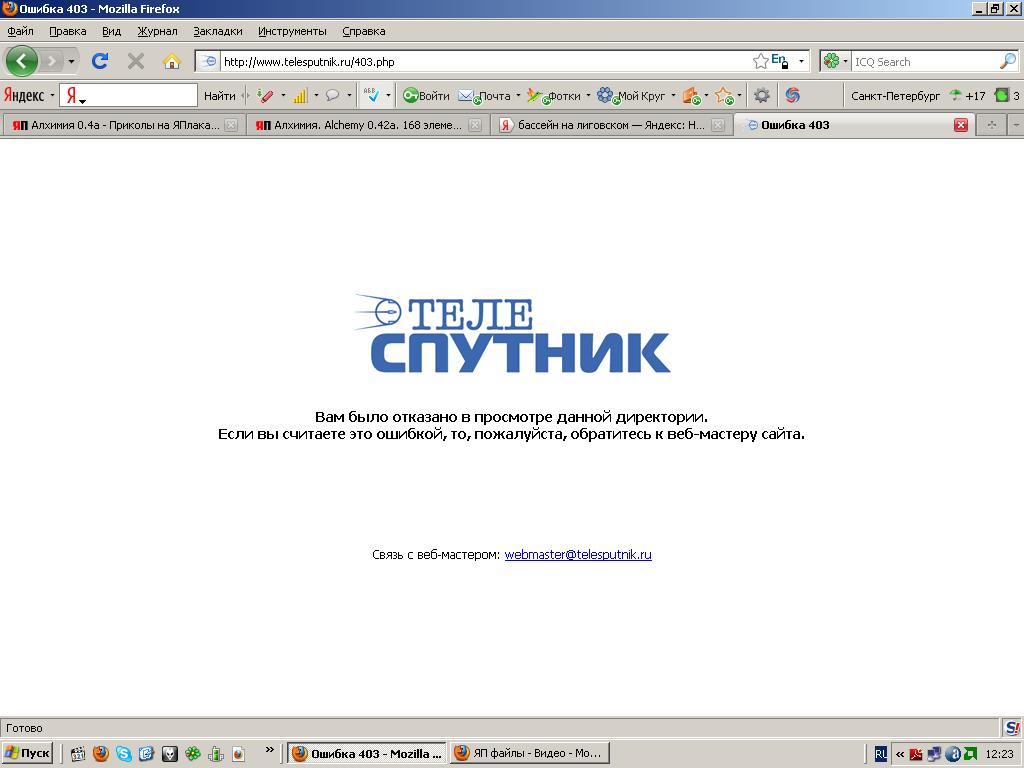The image size is (1024, 768).
Task: Open the media player clapperboard quick launch icon
Action: pos(78,754)
